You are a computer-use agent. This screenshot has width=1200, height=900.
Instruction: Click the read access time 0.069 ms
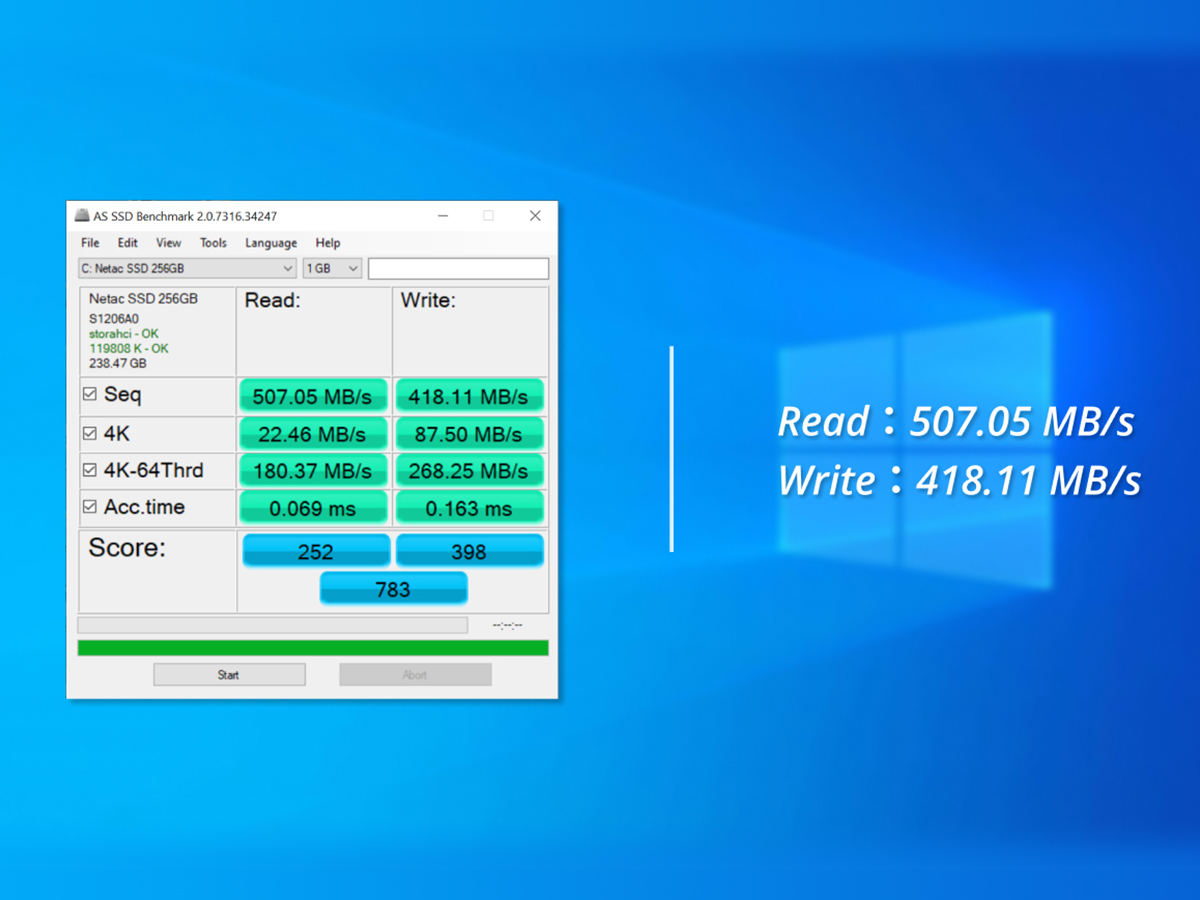click(312, 508)
